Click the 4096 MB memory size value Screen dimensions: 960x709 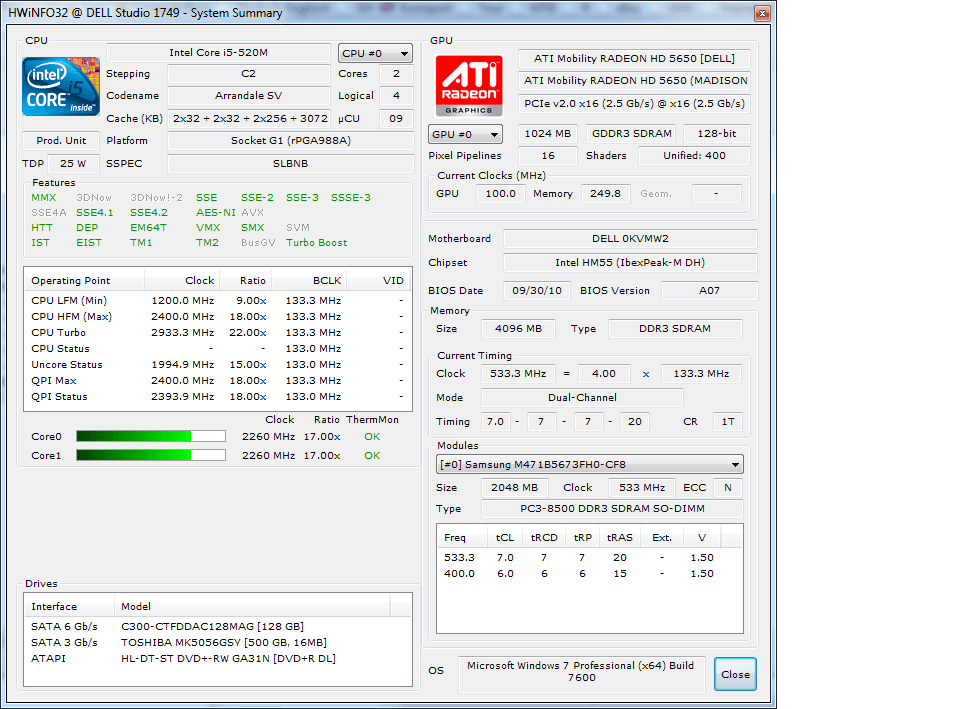[519, 328]
